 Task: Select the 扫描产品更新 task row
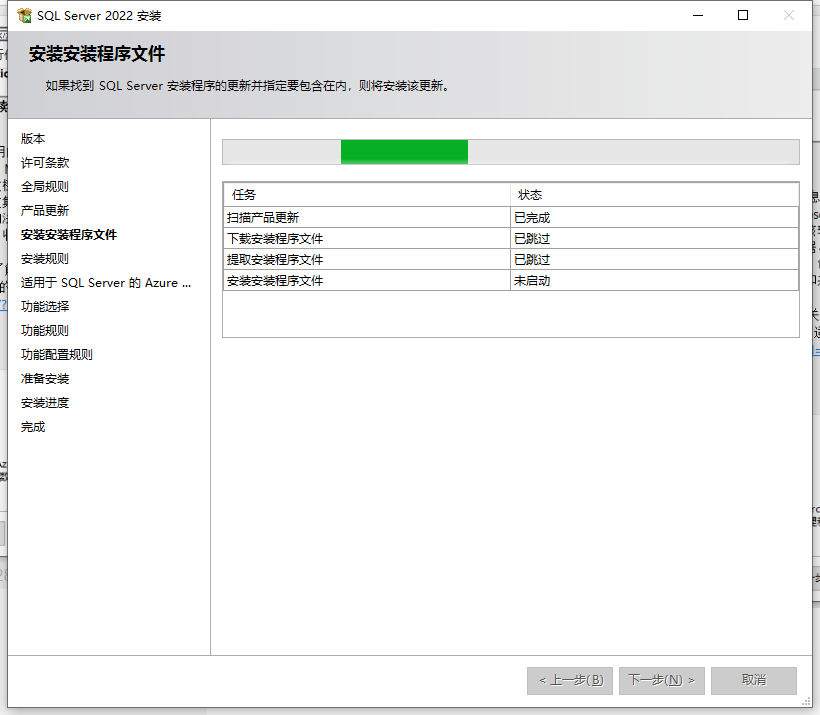coord(511,217)
